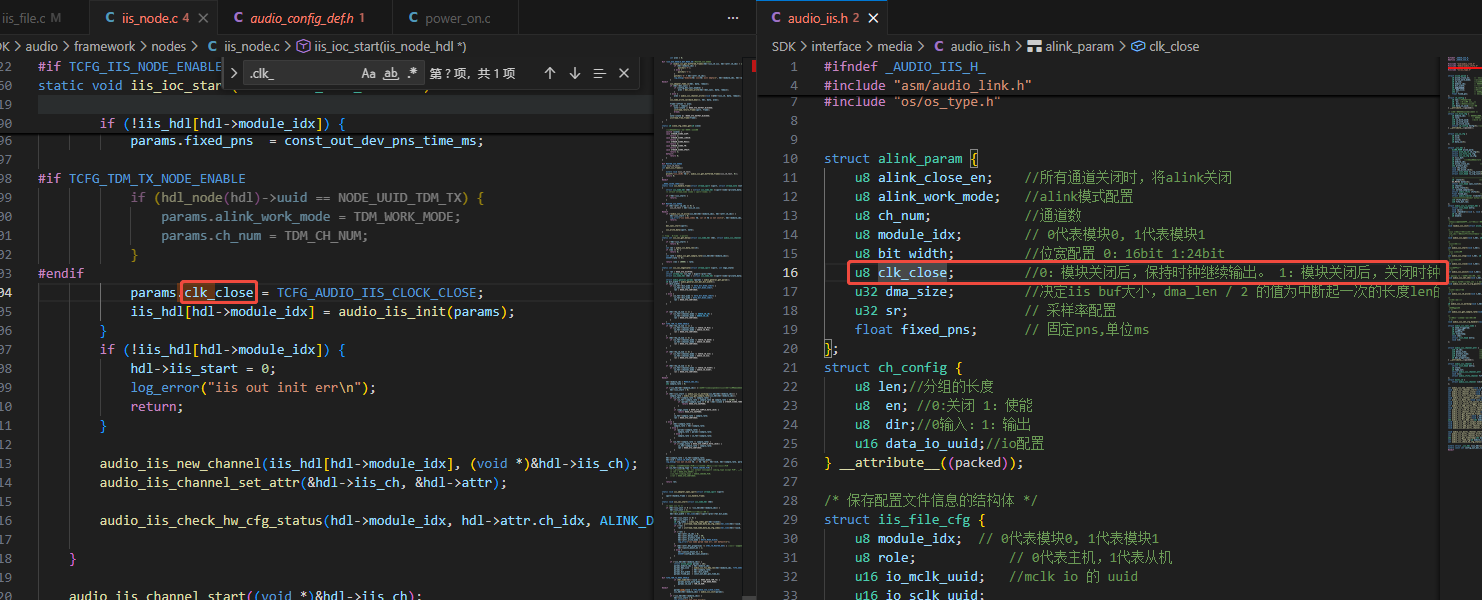Click struct alink_param line in right editor

(x=900, y=158)
